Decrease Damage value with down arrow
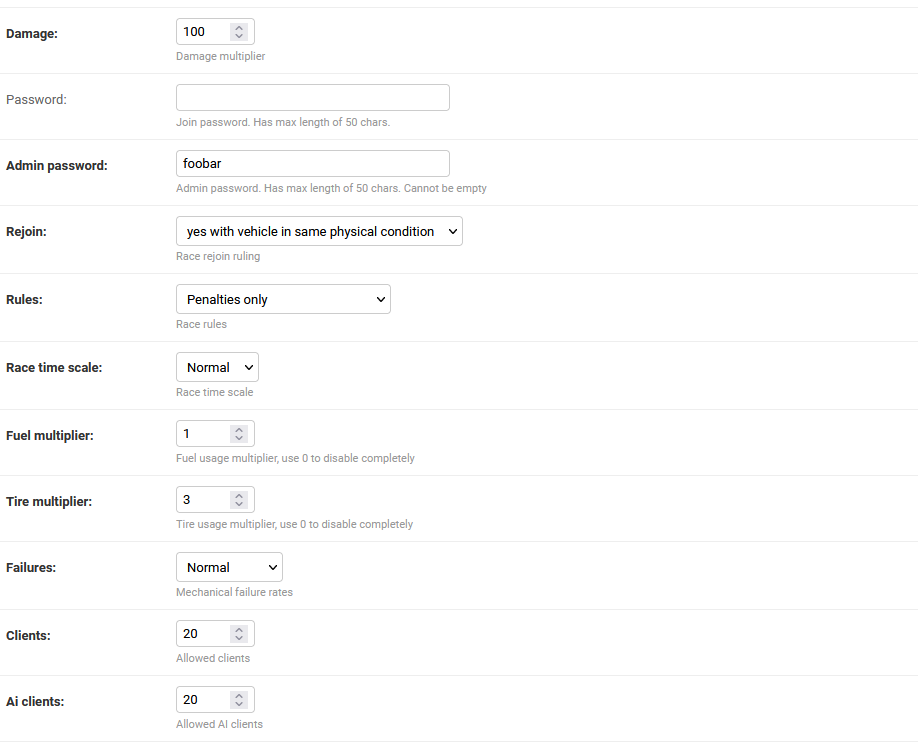 (x=238, y=36)
